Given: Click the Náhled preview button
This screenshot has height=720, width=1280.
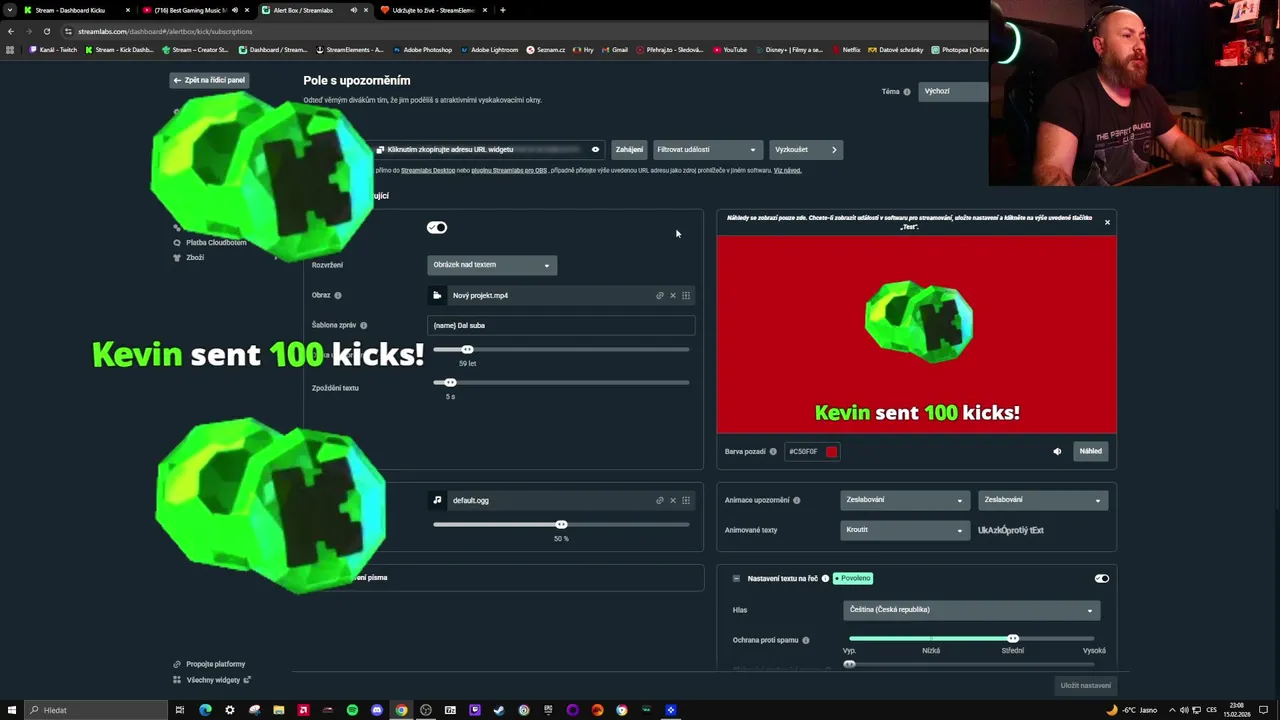Looking at the screenshot, I should coord(1090,451).
